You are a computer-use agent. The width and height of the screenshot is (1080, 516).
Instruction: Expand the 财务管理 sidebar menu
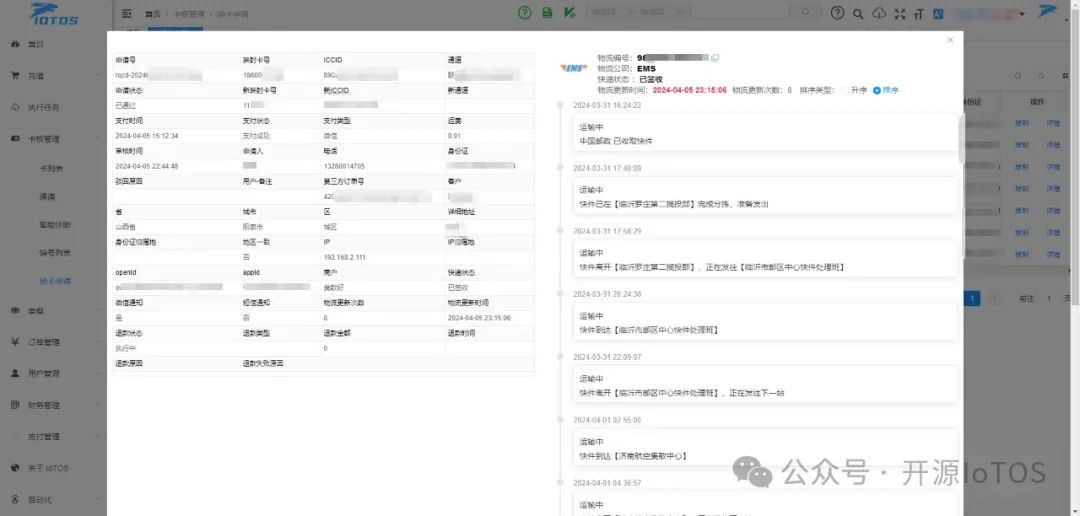[55, 405]
